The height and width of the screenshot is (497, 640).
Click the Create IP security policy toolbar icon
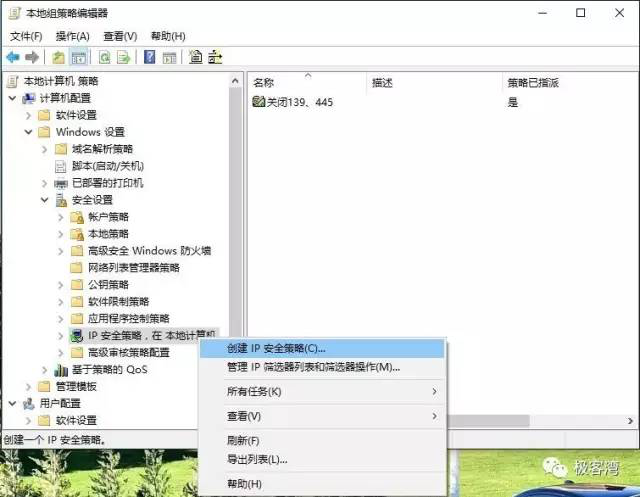click(195, 57)
